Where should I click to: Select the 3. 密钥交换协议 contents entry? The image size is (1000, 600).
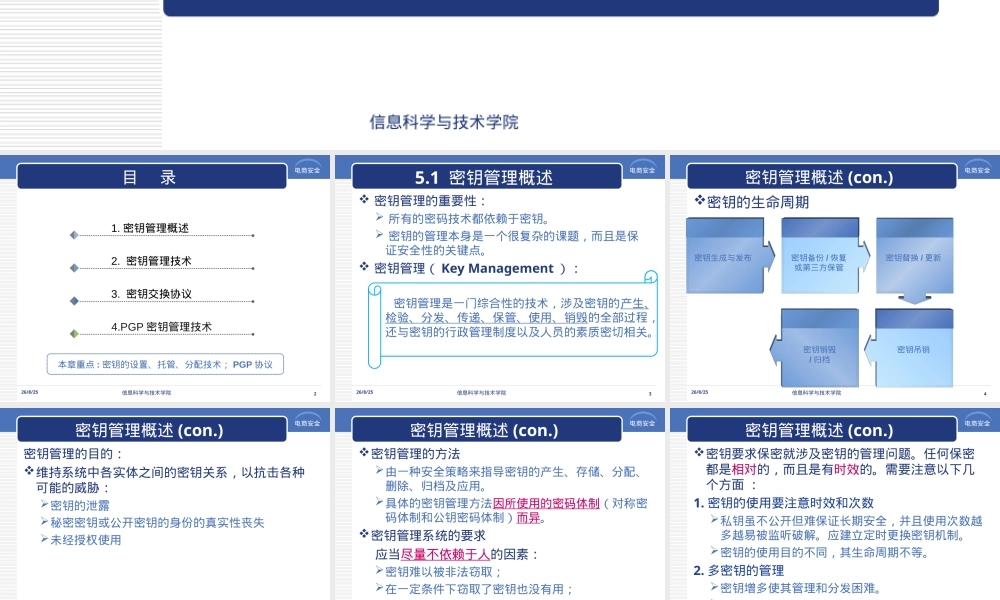click(151, 293)
